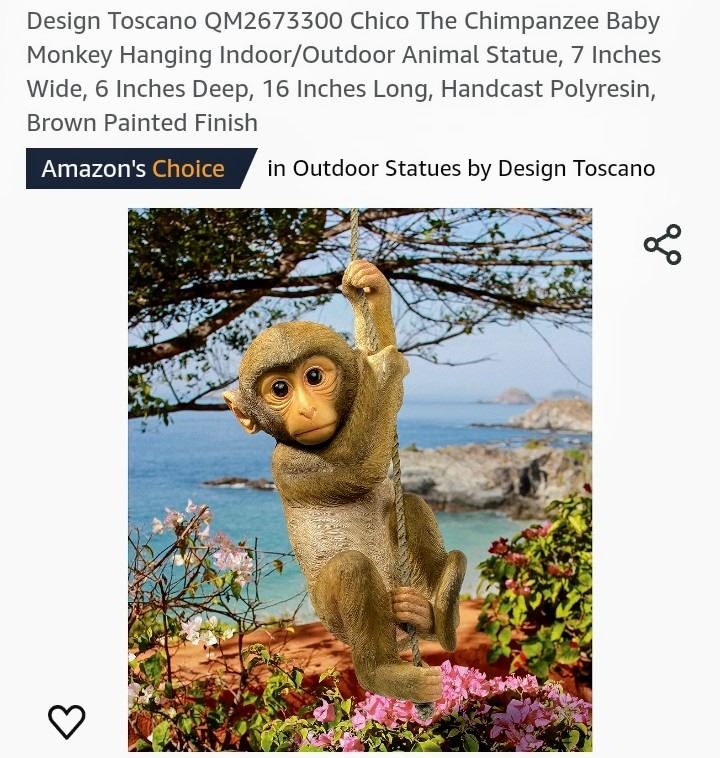Tap Design Toscano after the badge
The image size is (720, 758).
coord(576,169)
